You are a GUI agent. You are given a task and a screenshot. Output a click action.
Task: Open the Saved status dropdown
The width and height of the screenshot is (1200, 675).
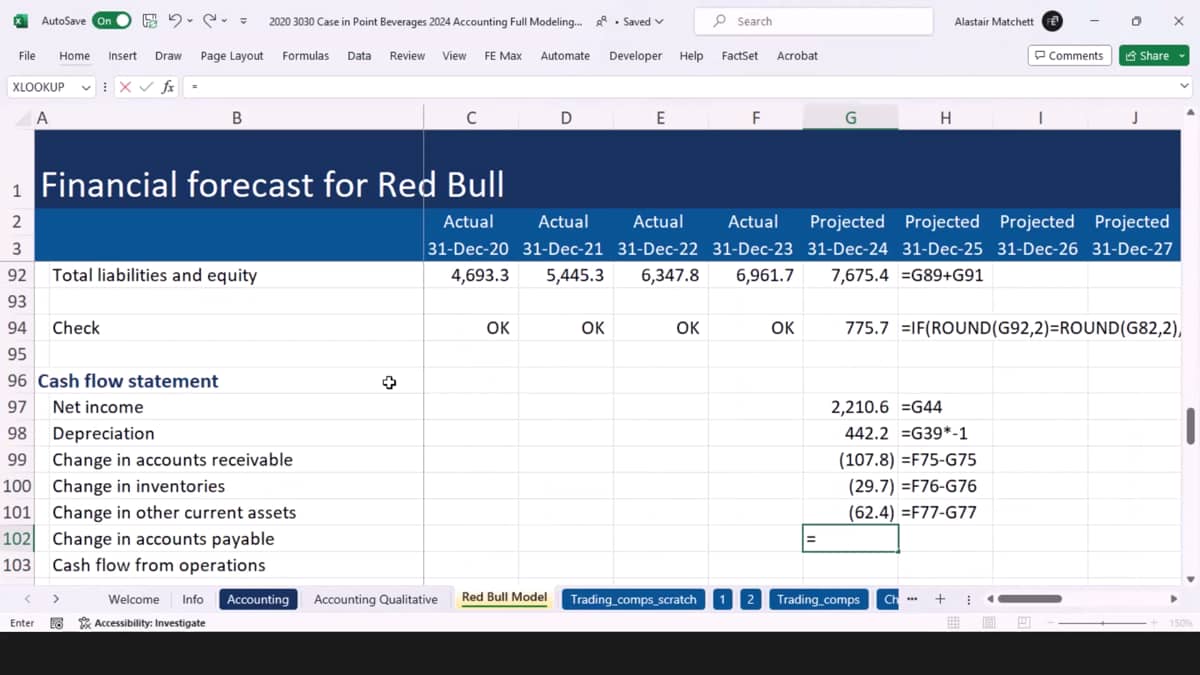644,21
